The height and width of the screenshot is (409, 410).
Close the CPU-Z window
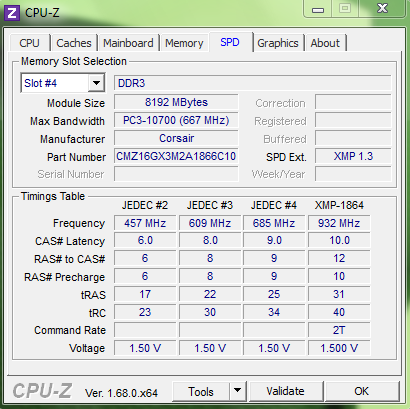point(383,8)
